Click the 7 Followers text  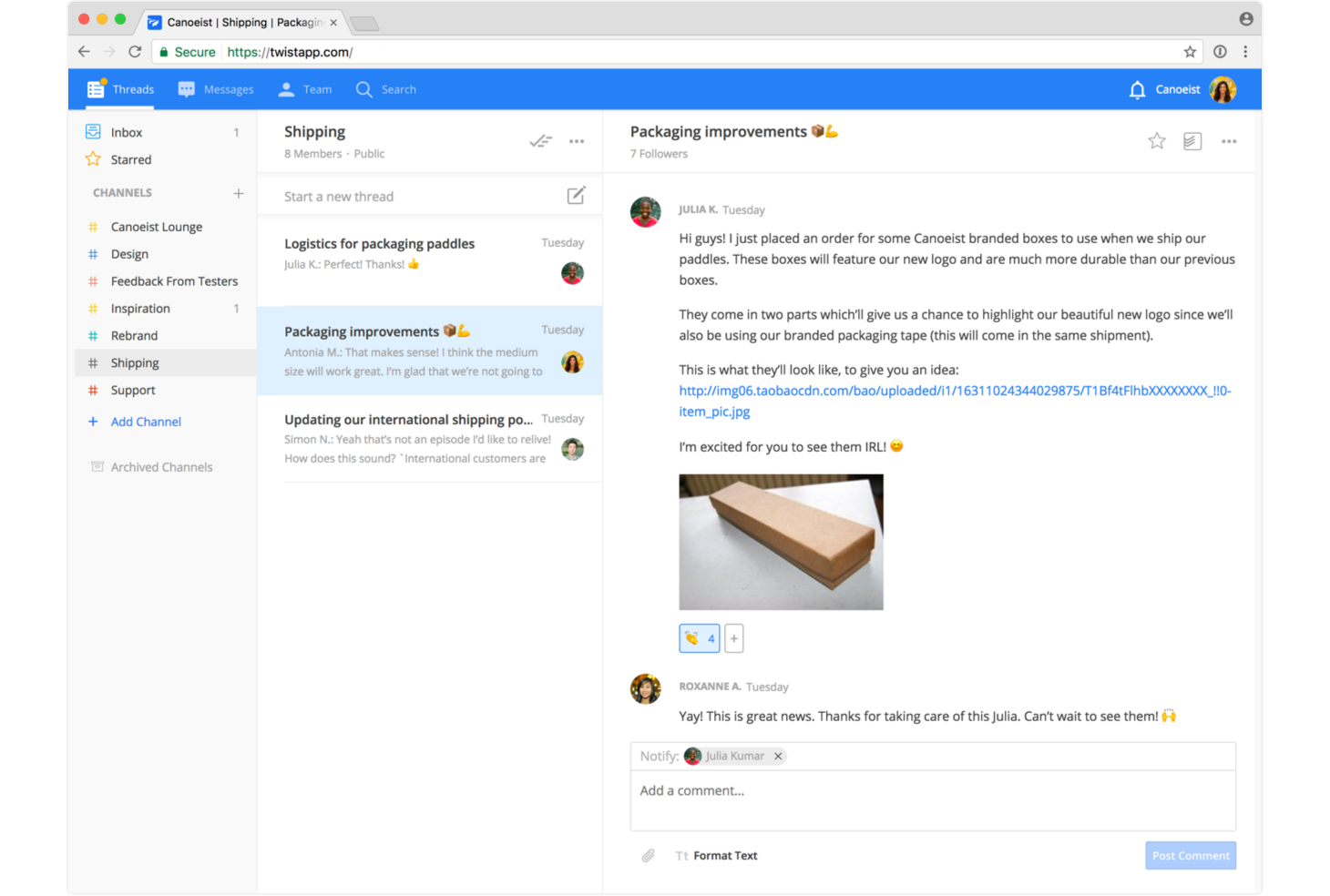[x=659, y=154]
